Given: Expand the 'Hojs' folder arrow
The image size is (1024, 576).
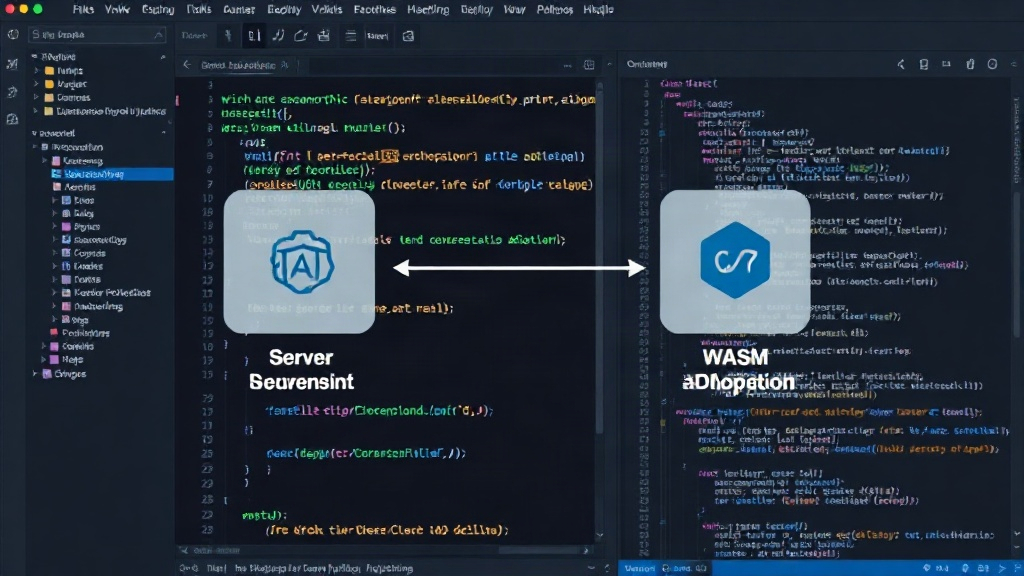Looking at the screenshot, I should click(44, 360).
